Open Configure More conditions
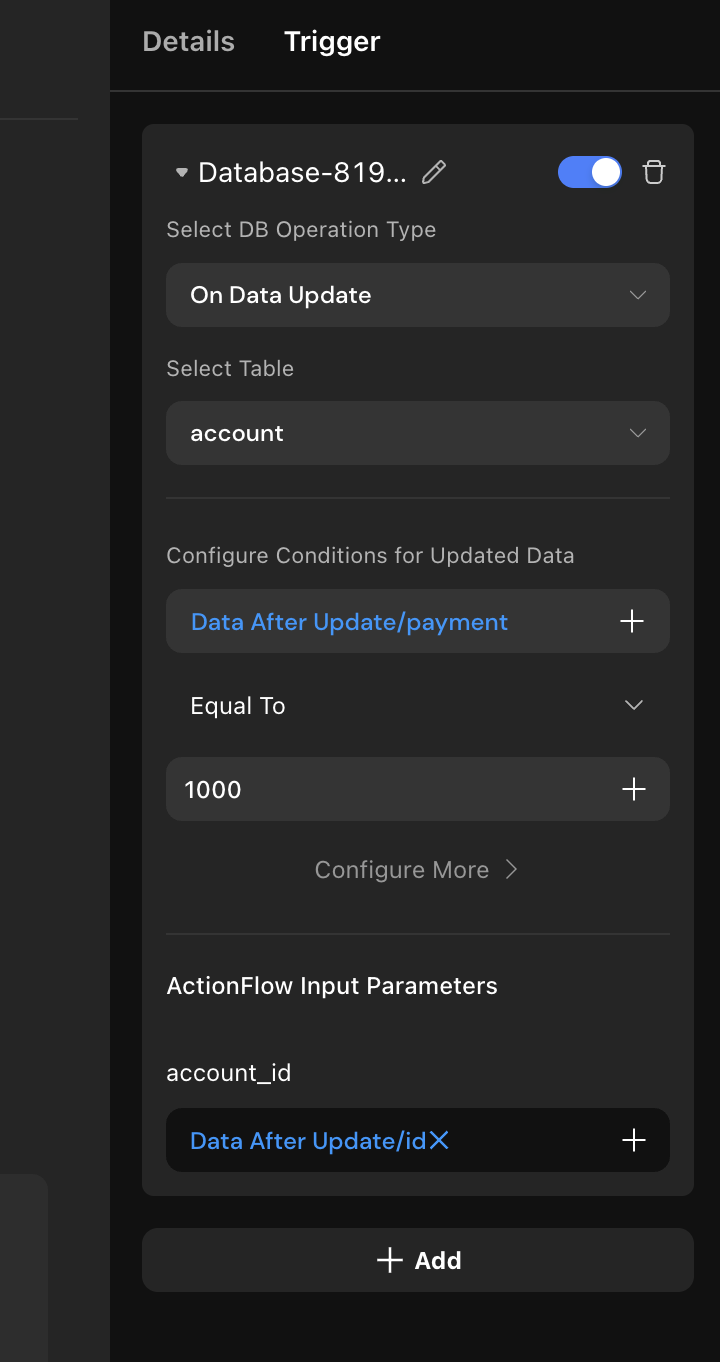720x1362 pixels. pos(417,870)
